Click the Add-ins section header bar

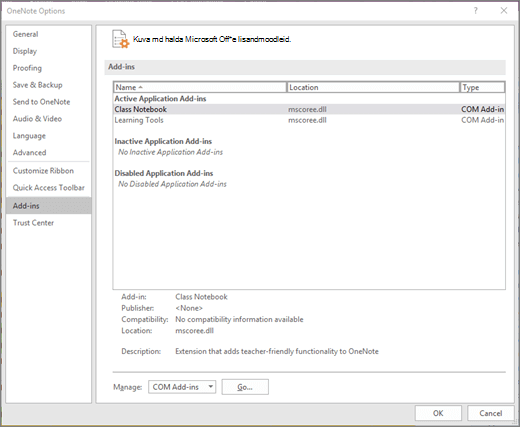(305, 67)
